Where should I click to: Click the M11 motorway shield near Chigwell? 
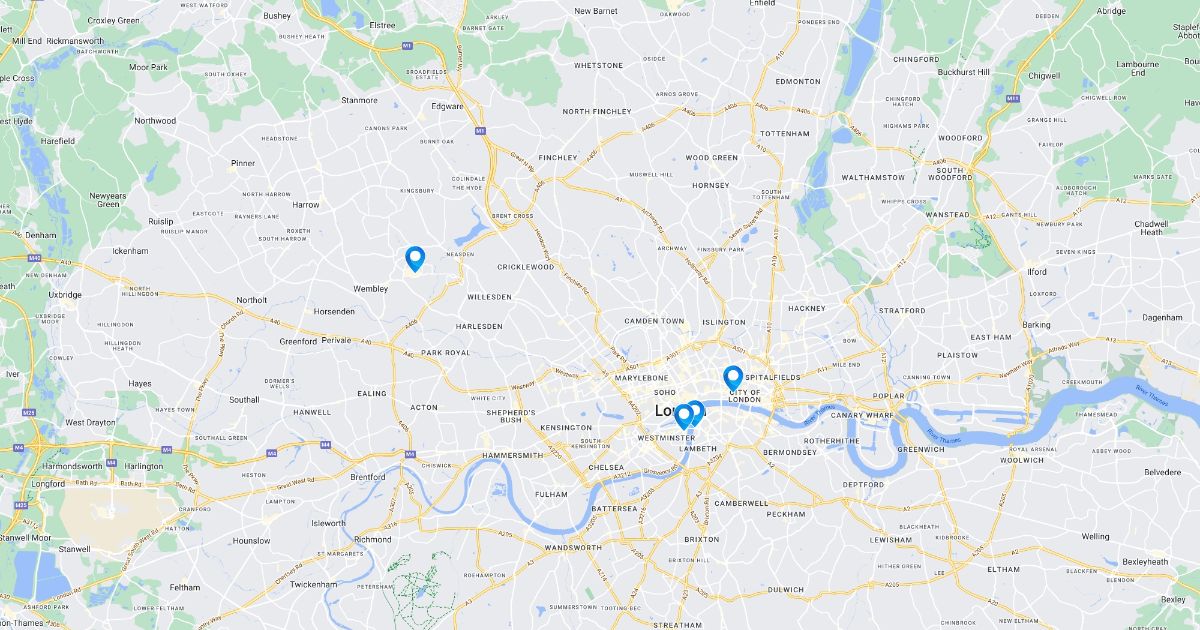point(1013,99)
